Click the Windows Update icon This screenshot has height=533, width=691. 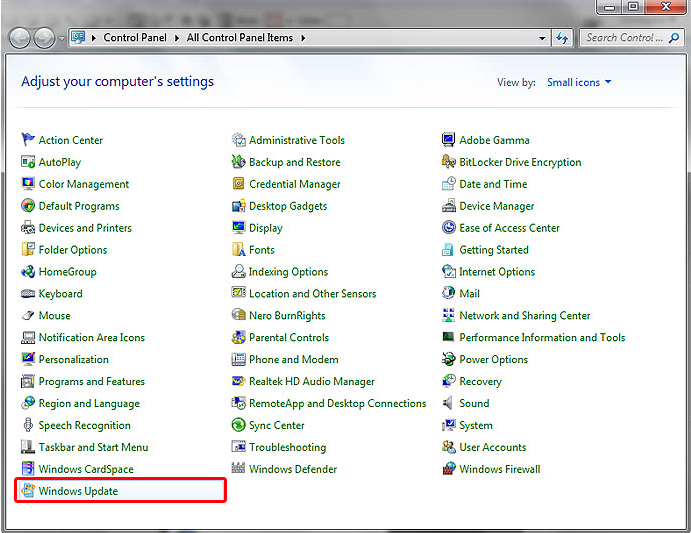(x=28, y=491)
